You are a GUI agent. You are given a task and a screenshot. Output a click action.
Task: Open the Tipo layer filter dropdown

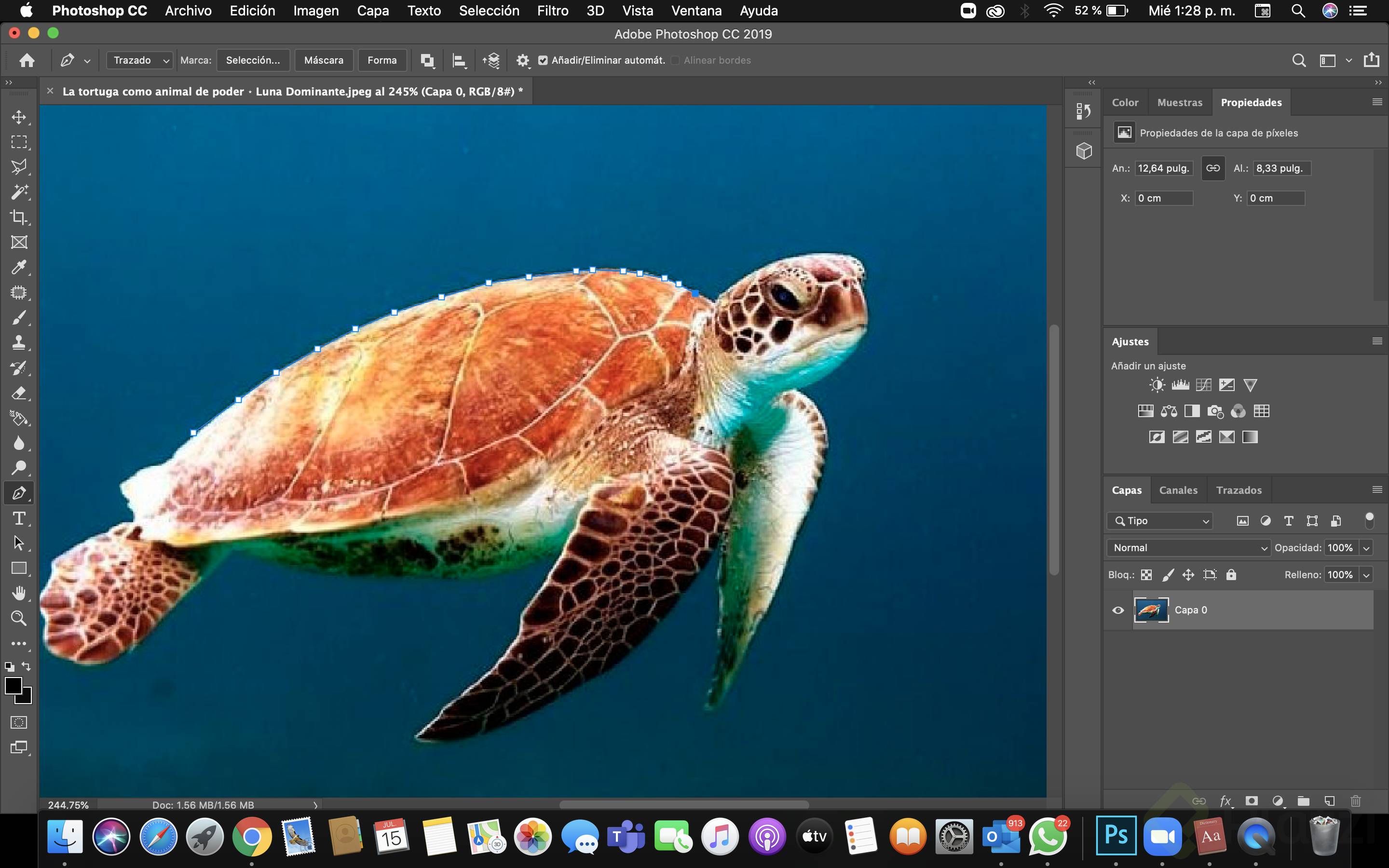1160,521
